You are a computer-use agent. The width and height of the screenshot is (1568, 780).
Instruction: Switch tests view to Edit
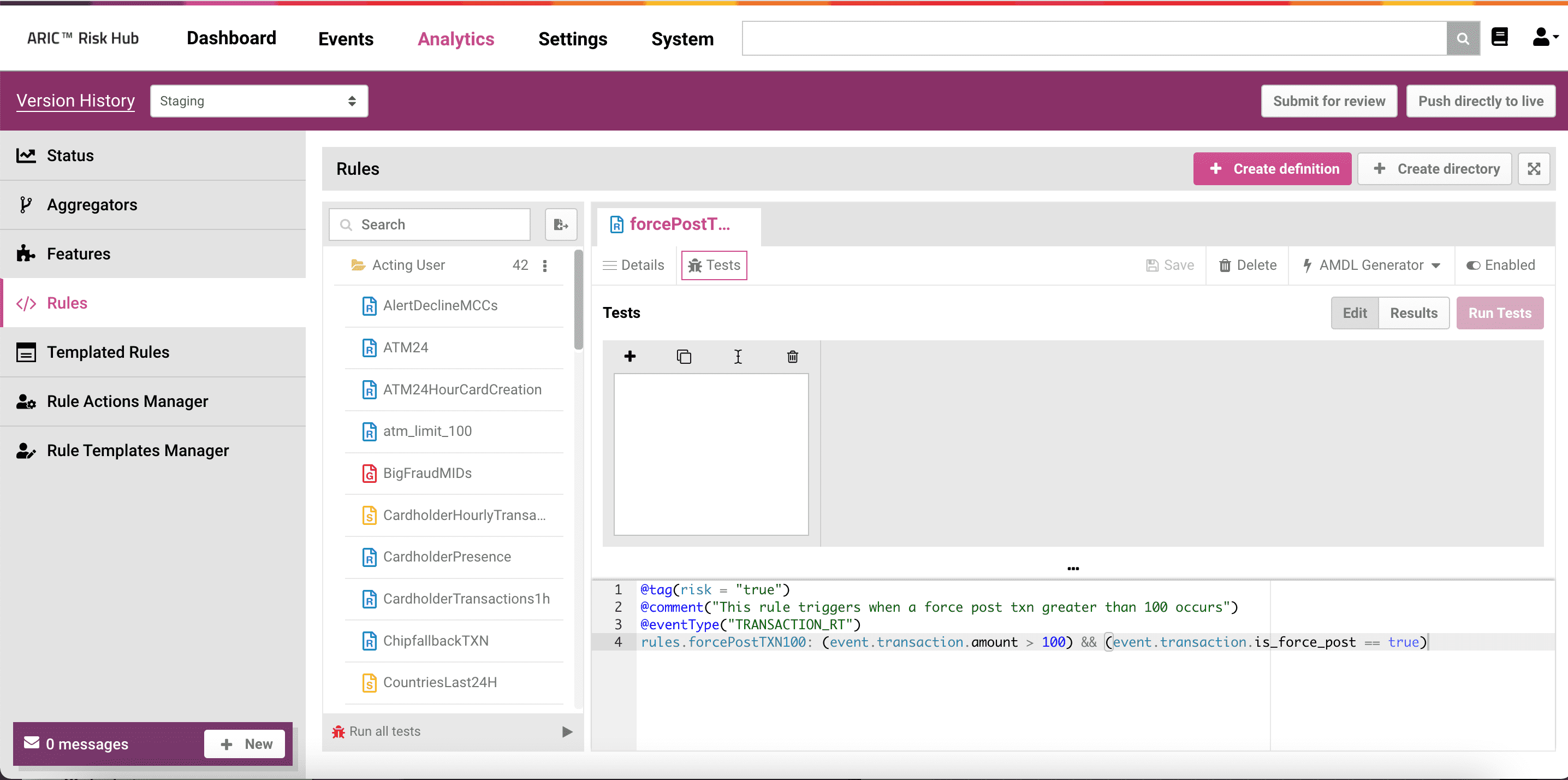coord(1355,313)
